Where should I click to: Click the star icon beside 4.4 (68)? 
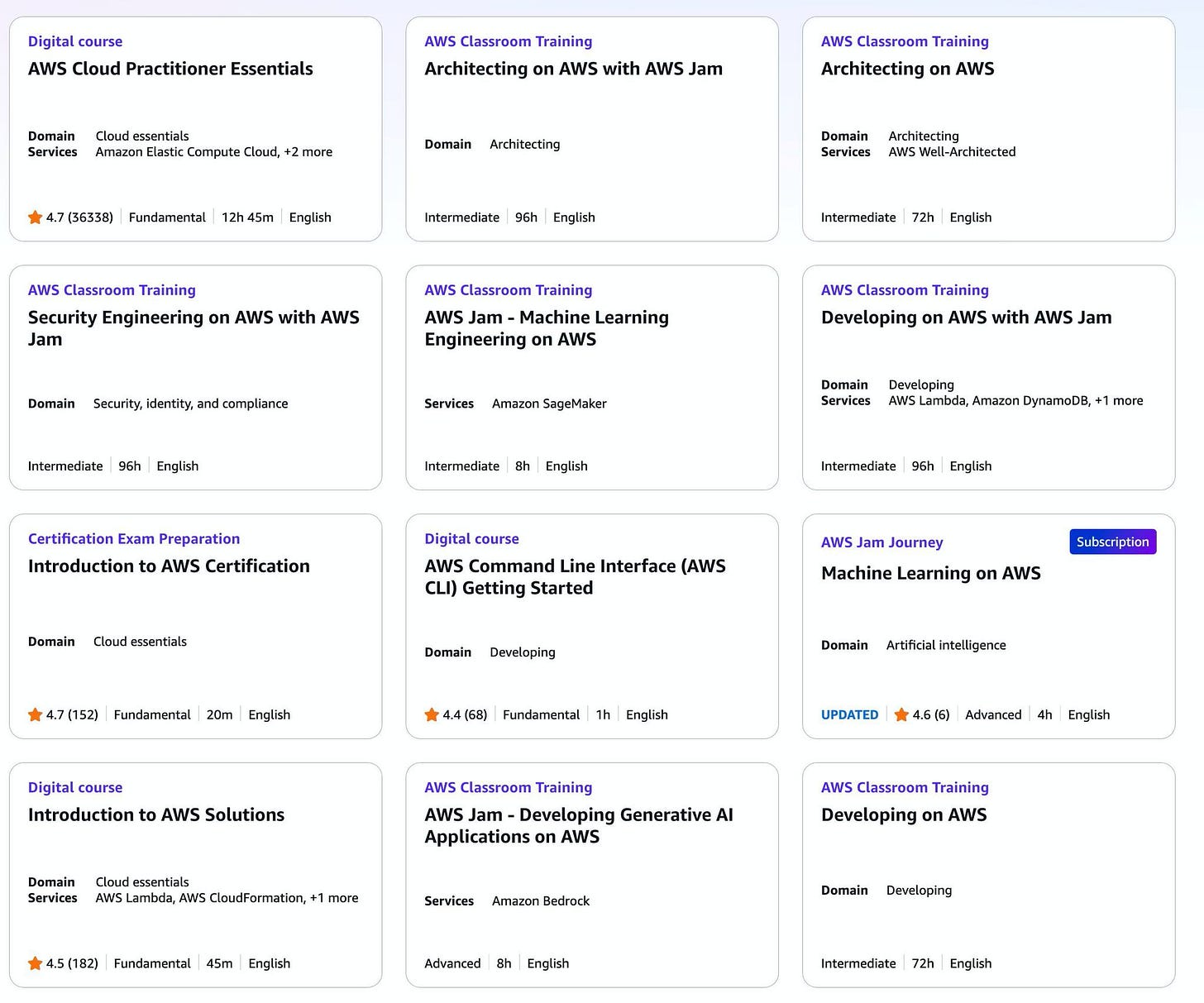[x=432, y=714]
